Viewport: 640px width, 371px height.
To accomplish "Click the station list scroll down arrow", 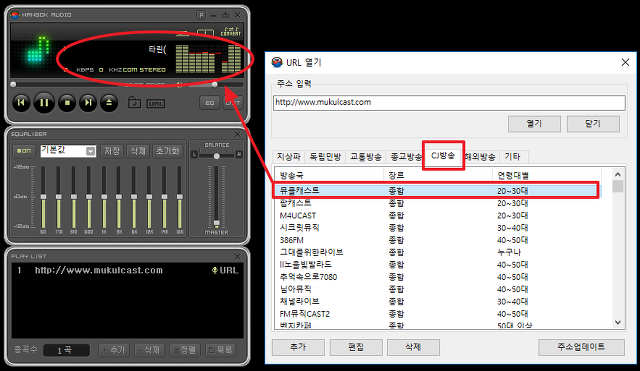I will click(618, 322).
